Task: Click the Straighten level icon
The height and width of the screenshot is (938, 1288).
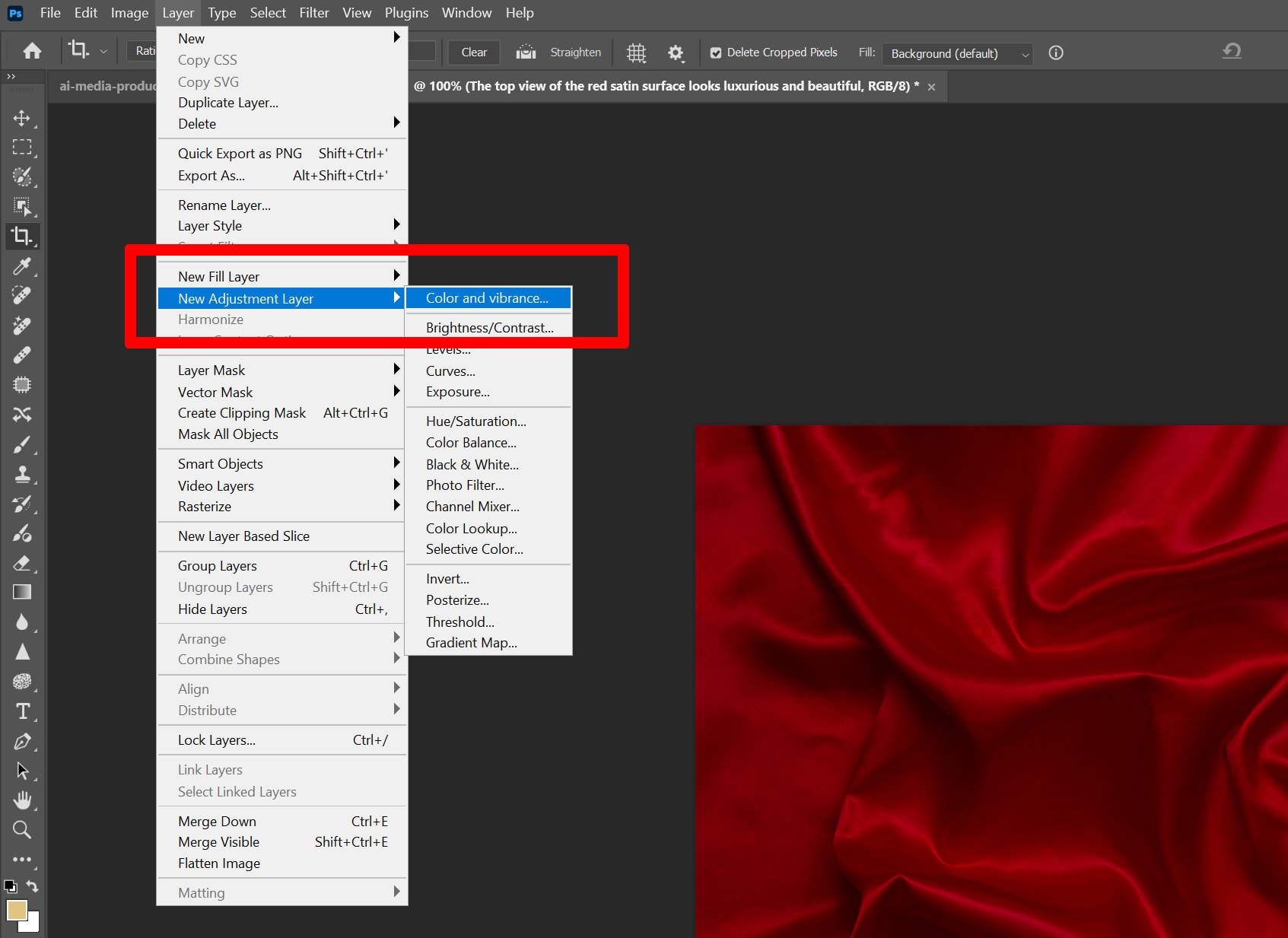Action: (526, 52)
